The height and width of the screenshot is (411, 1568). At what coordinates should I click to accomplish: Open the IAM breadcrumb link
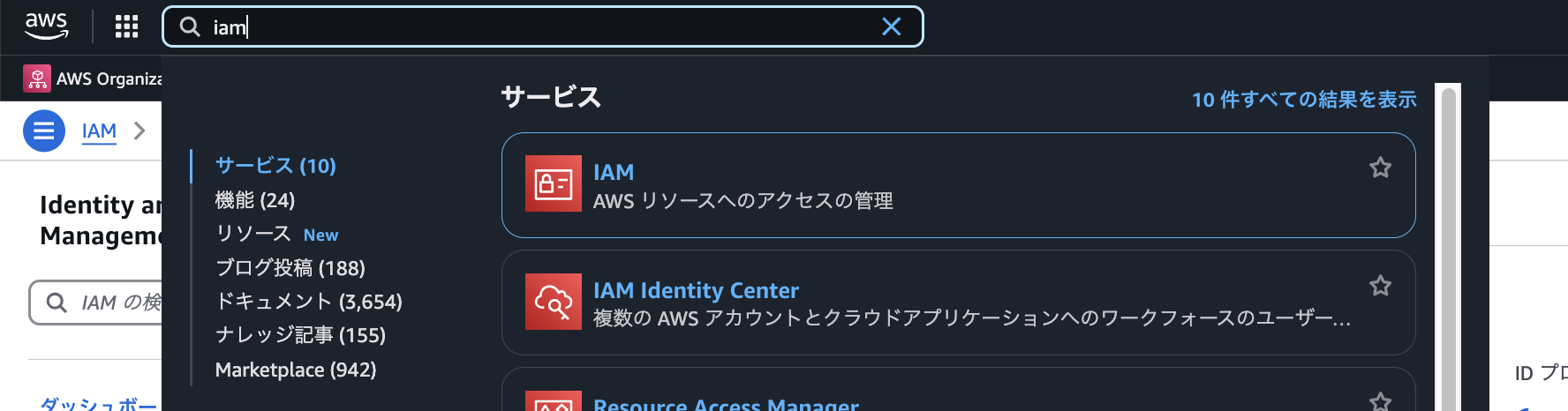click(99, 131)
